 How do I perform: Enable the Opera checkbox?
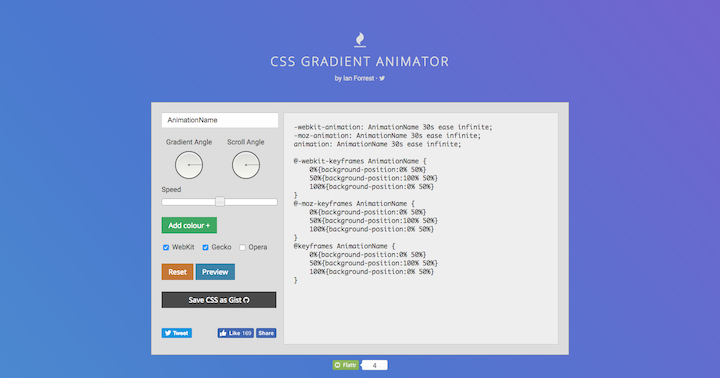pyautogui.click(x=242, y=248)
